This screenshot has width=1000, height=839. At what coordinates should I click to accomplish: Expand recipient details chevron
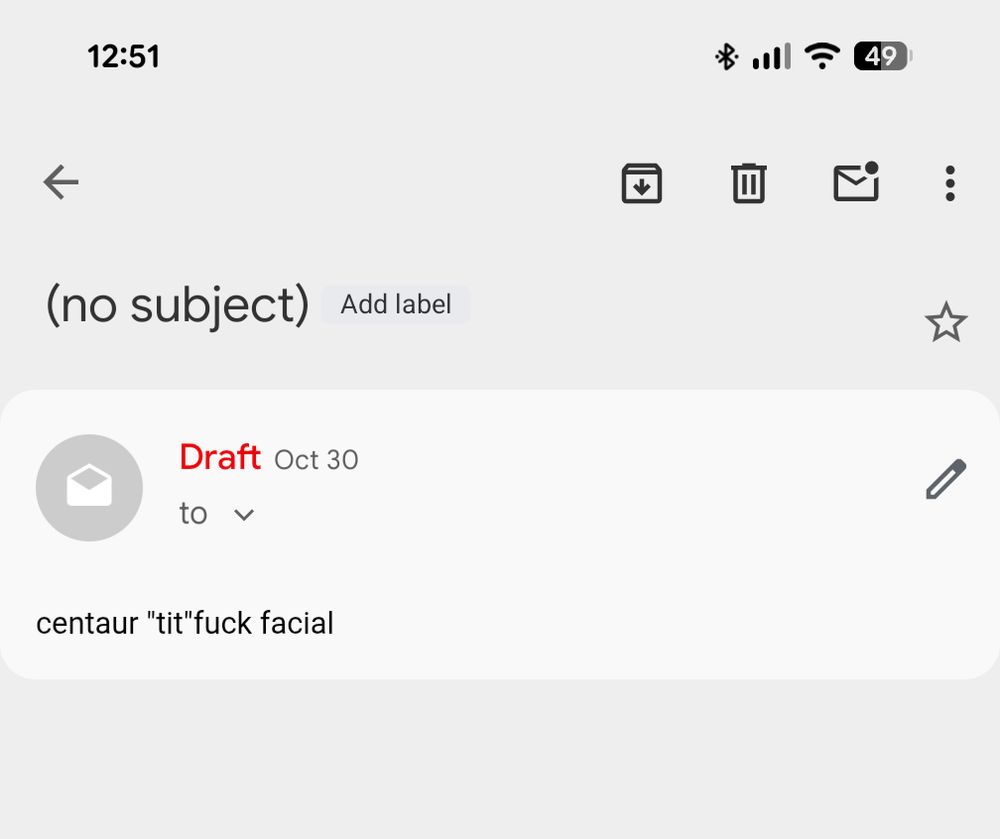click(243, 514)
